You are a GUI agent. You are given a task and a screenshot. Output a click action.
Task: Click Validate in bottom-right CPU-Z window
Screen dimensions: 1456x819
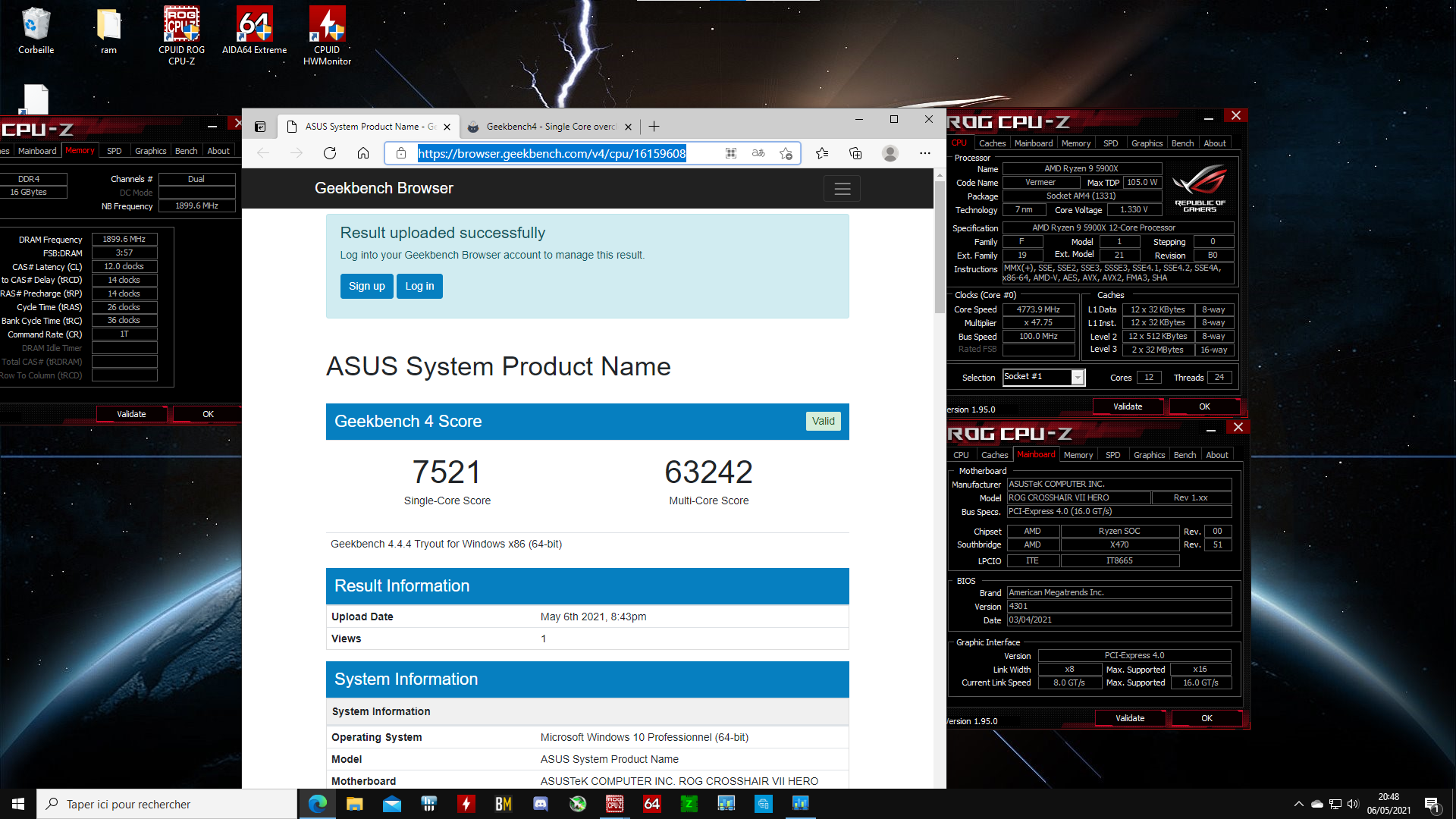[x=1130, y=718]
